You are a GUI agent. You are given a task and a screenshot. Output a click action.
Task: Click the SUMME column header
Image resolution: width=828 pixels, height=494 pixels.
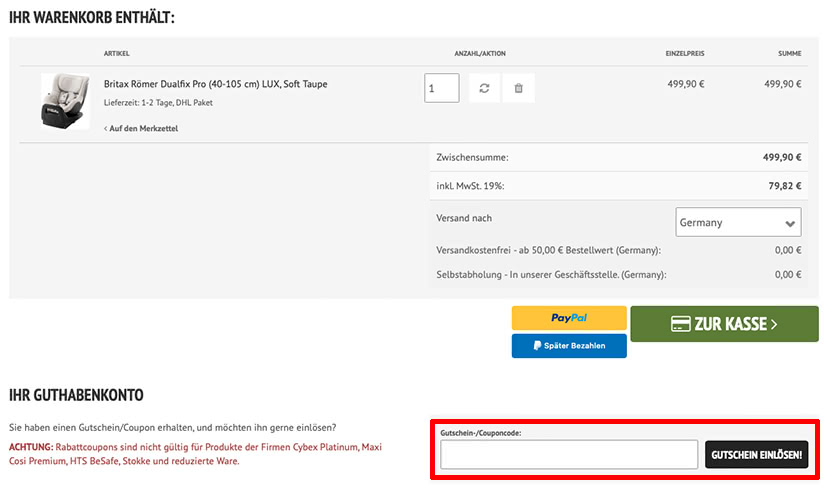click(x=789, y=53)
